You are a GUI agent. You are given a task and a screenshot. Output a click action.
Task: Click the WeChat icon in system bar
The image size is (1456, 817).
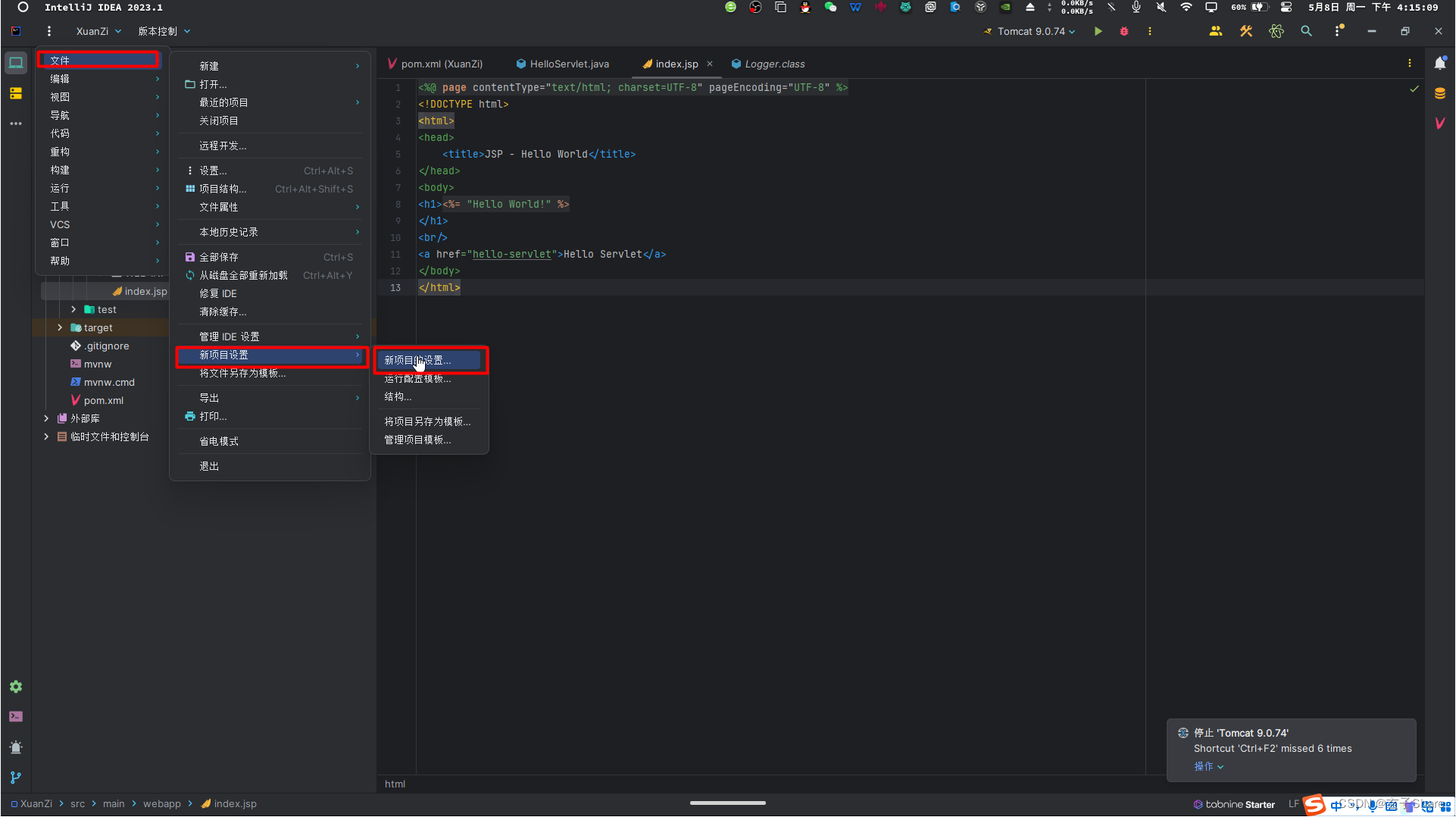coord(830,7)
